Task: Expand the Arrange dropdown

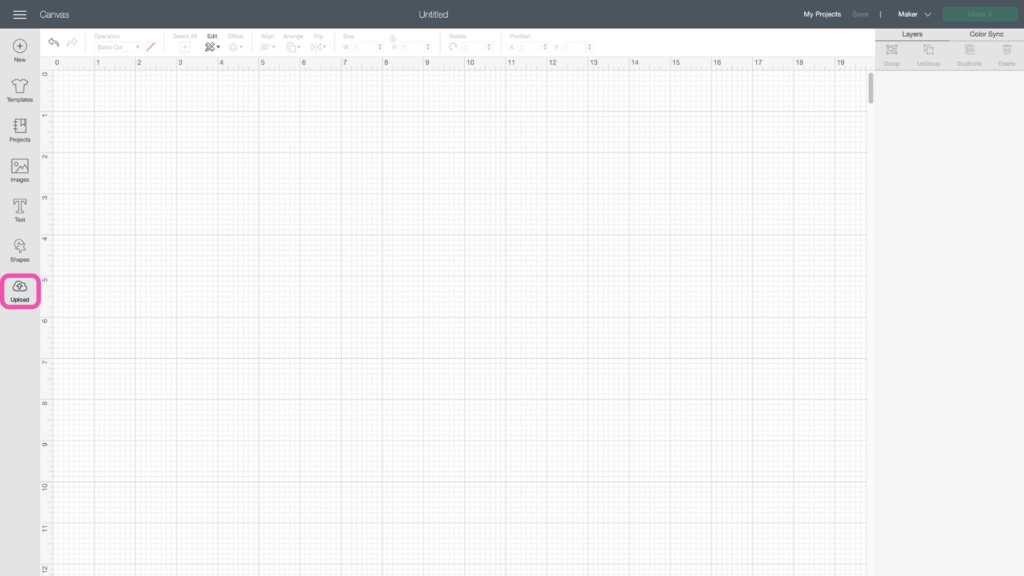Action: [x=293, y=47]
